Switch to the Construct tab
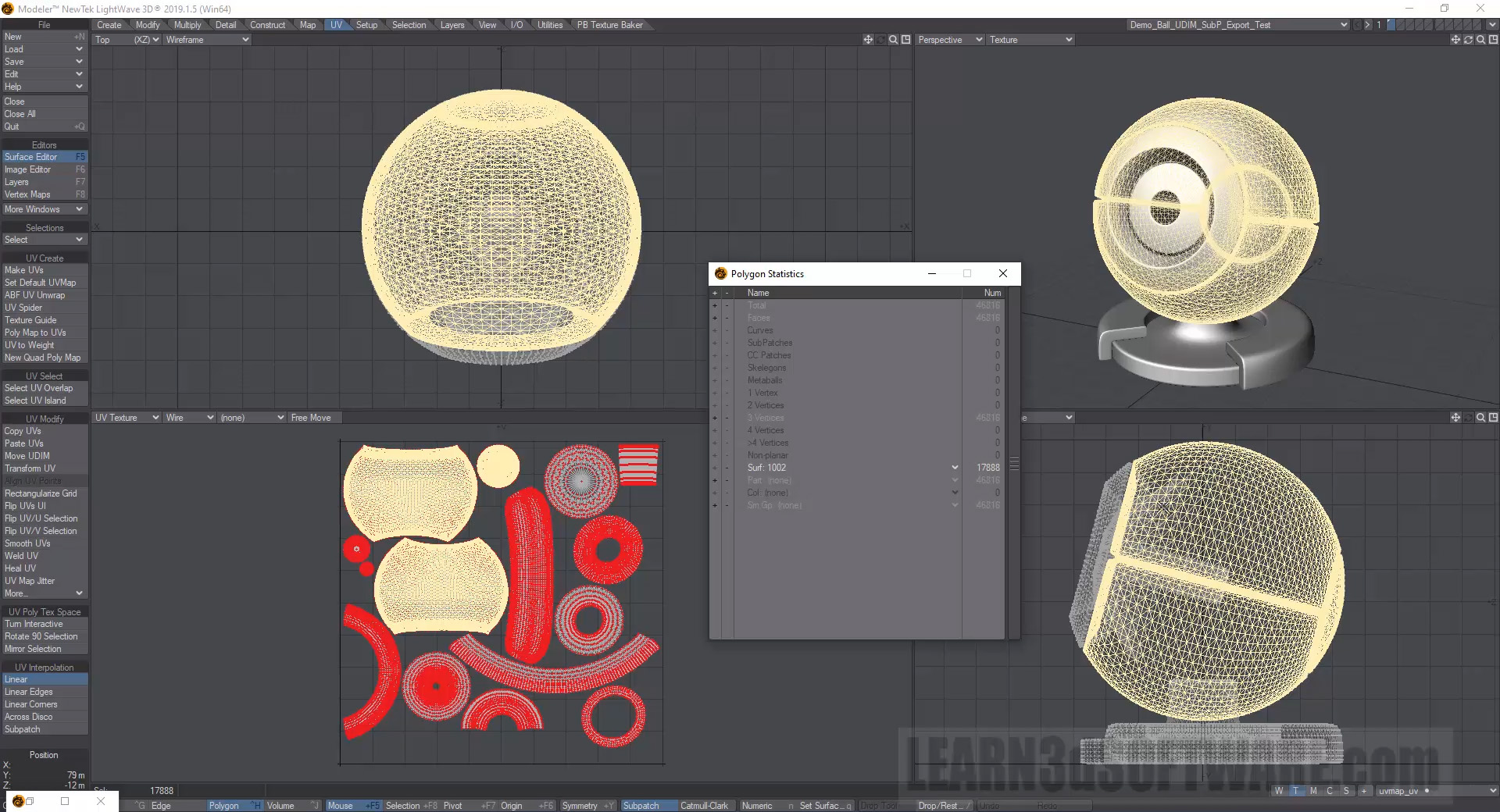 click(x=267, y=25)
